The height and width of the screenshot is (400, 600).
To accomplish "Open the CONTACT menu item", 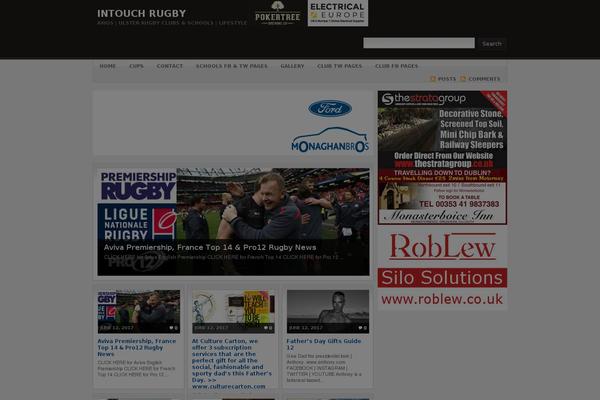I will tap(170, 66).
